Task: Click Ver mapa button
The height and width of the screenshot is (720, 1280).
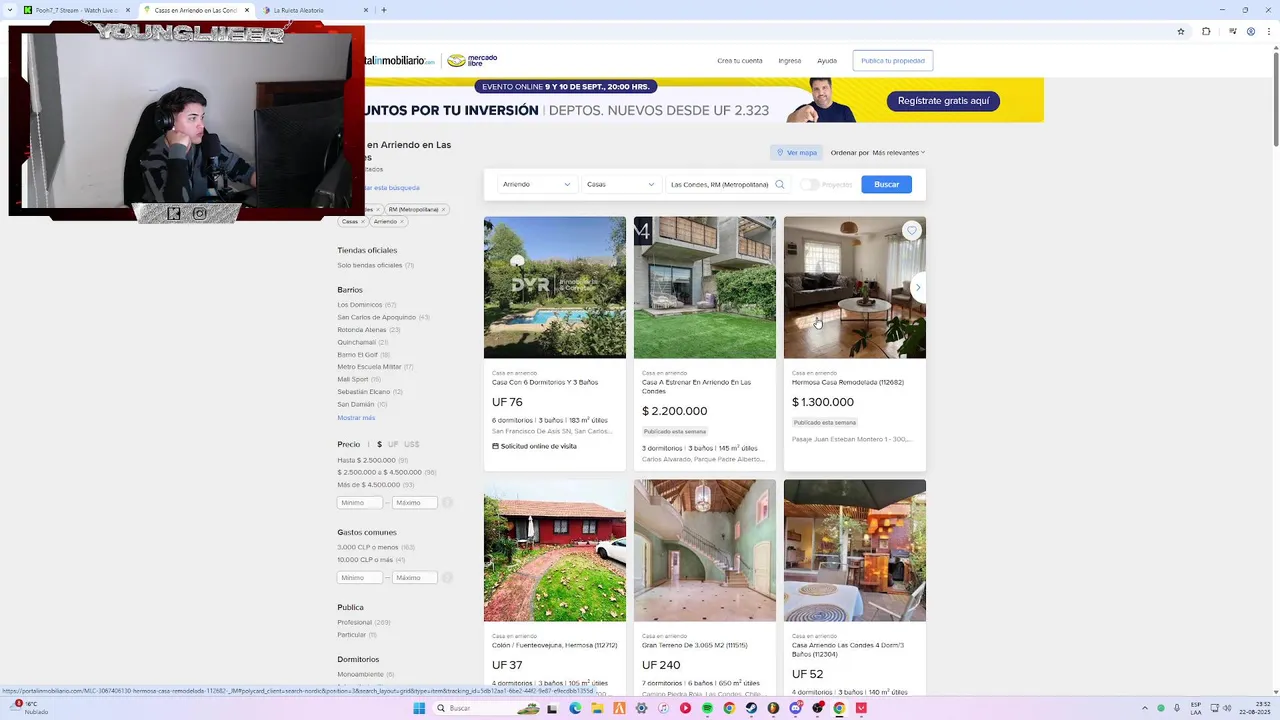Action: point(797,153)
